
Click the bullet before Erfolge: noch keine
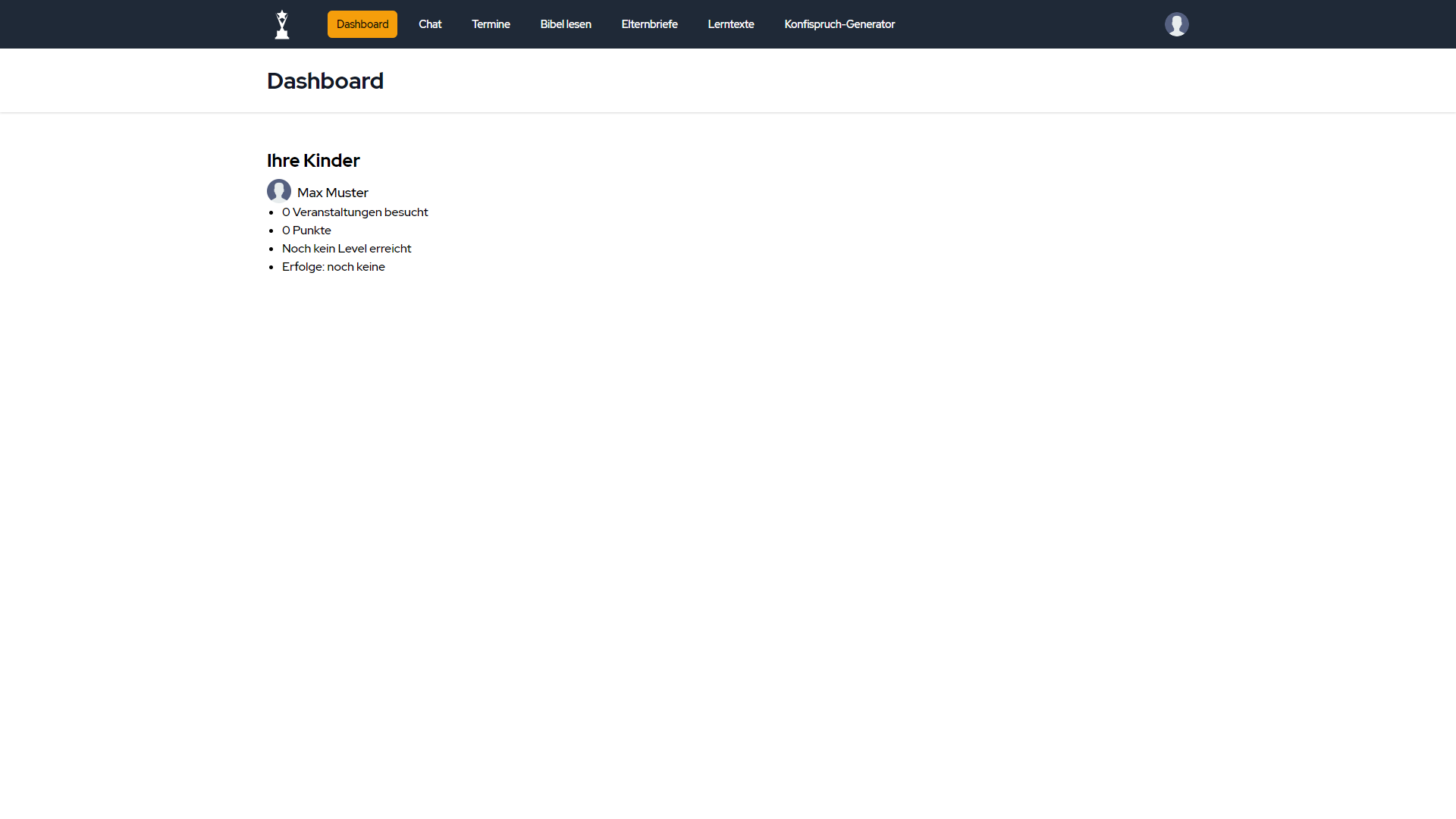[271, 268]
